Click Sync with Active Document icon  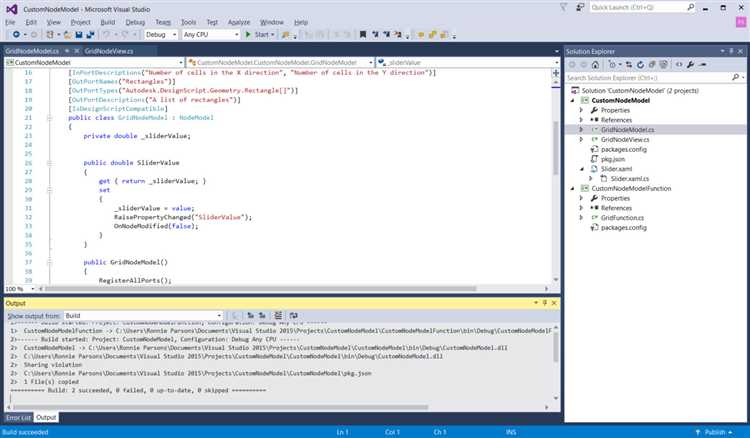[629, 65]
